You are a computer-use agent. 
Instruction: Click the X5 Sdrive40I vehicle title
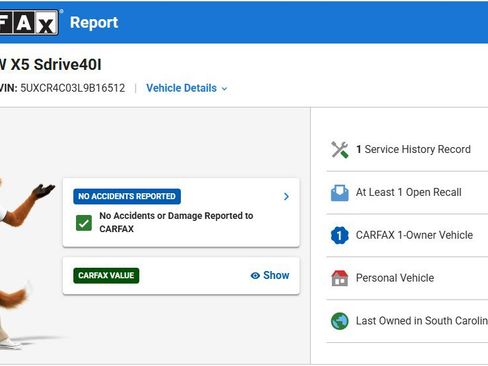(x=56, y=65)
